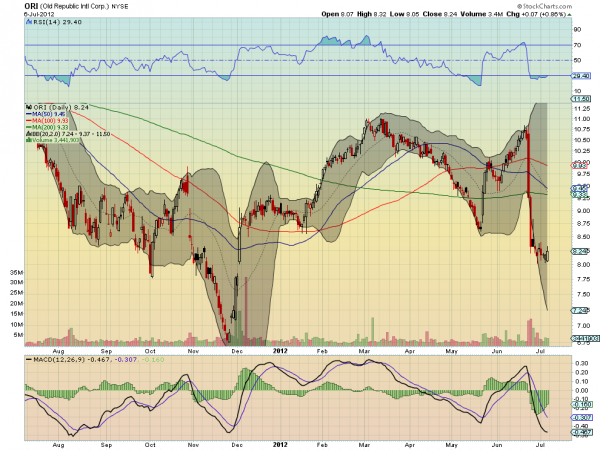
Task: Click the -0.307 signal value tag on right axis
Action: pyautogui.click(x=582, y=417)
